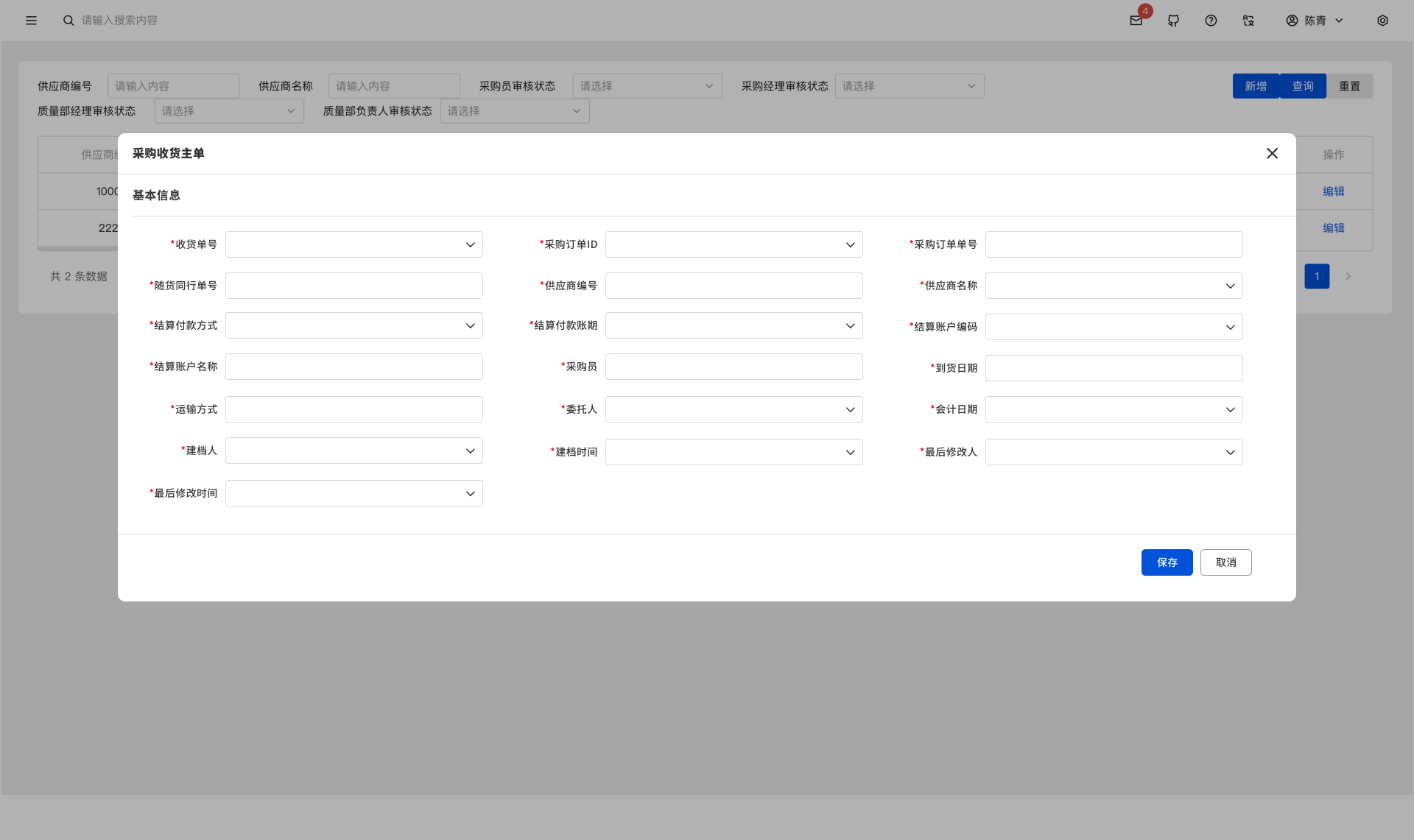Focus the 到货日期 input field

(x=1114, y=368)
